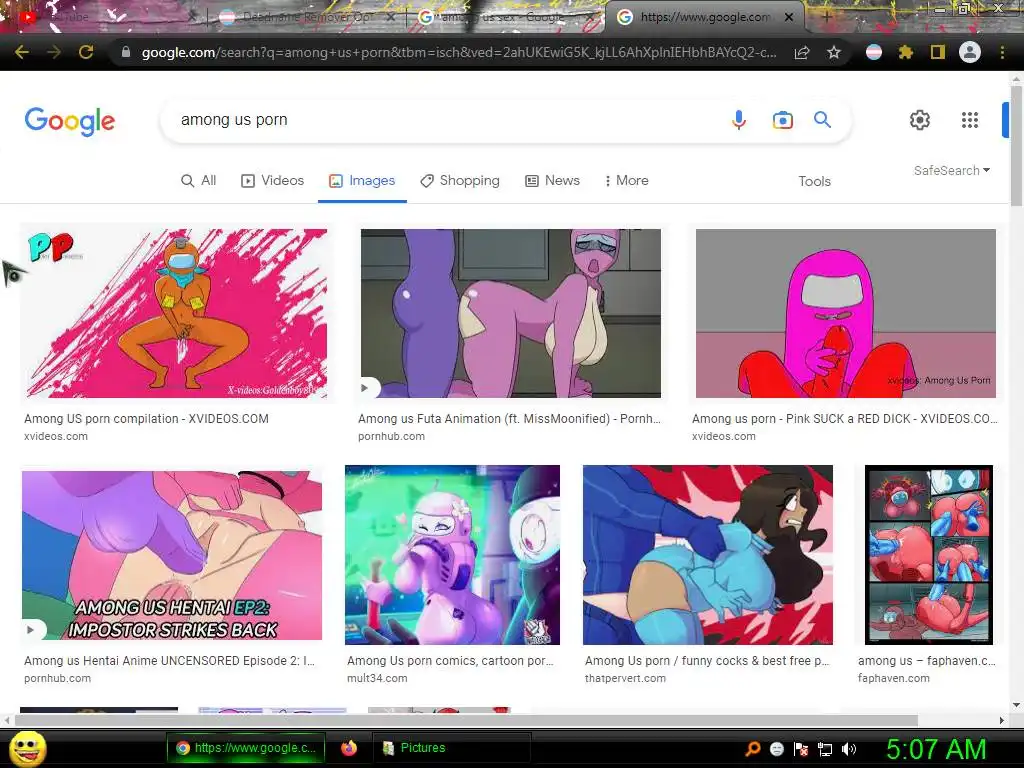
Task: Open the profile avatar menu
Action: coord(970,52)
